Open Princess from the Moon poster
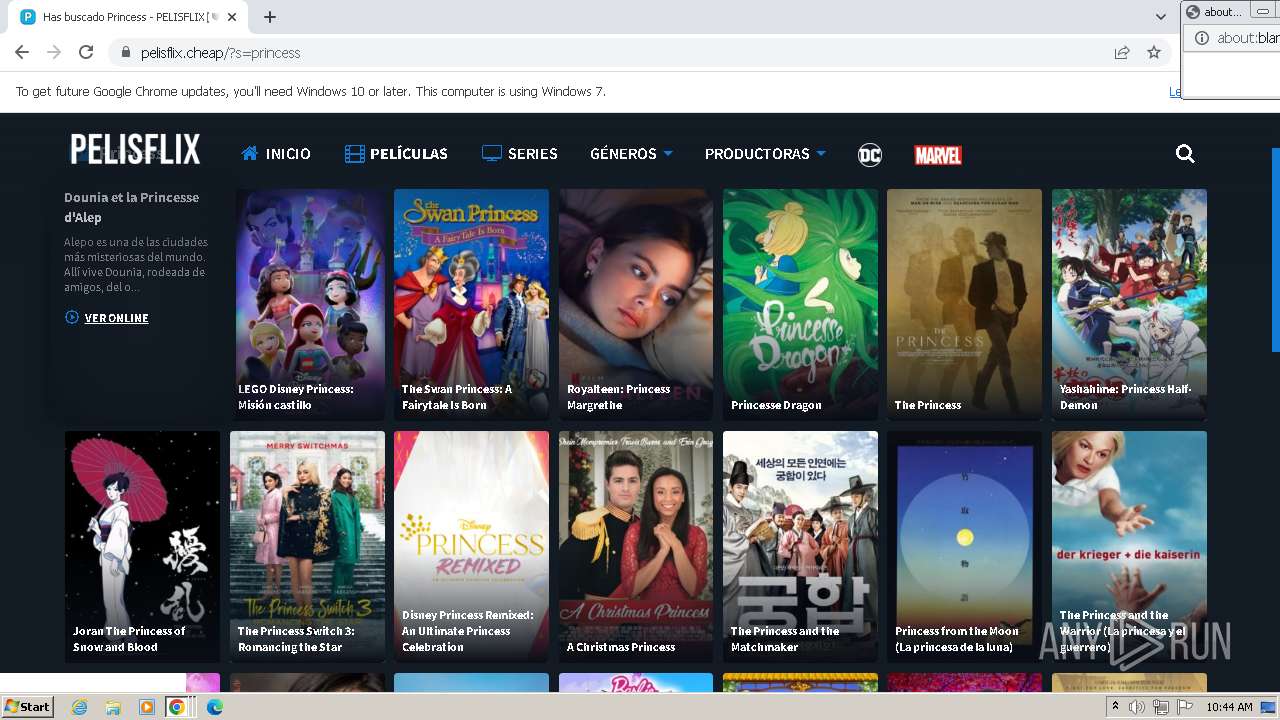 [x=964, y=546]
